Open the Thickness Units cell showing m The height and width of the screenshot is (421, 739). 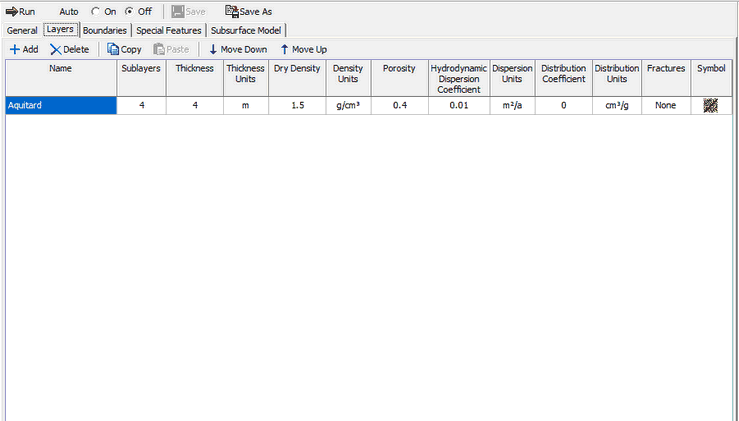pyautogui.click(x=246, y=105)
